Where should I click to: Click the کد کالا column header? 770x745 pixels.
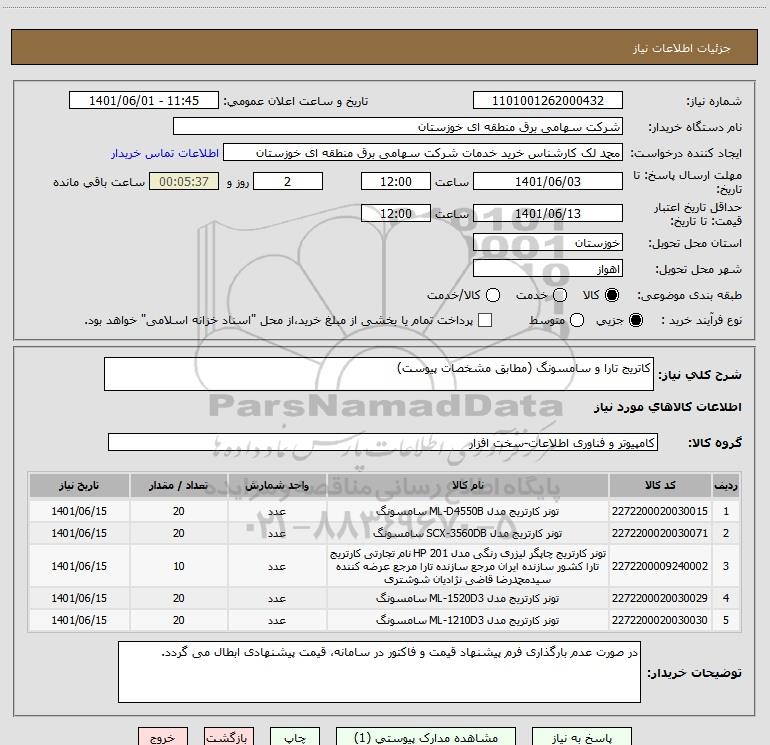[x=660, y=485]
